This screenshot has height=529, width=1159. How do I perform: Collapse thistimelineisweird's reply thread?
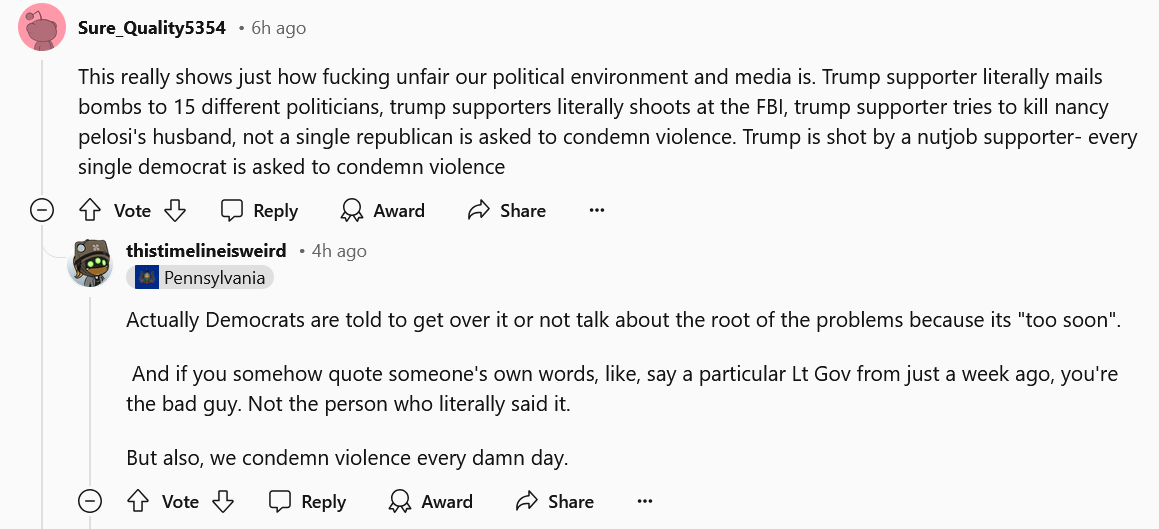point(90,501)
